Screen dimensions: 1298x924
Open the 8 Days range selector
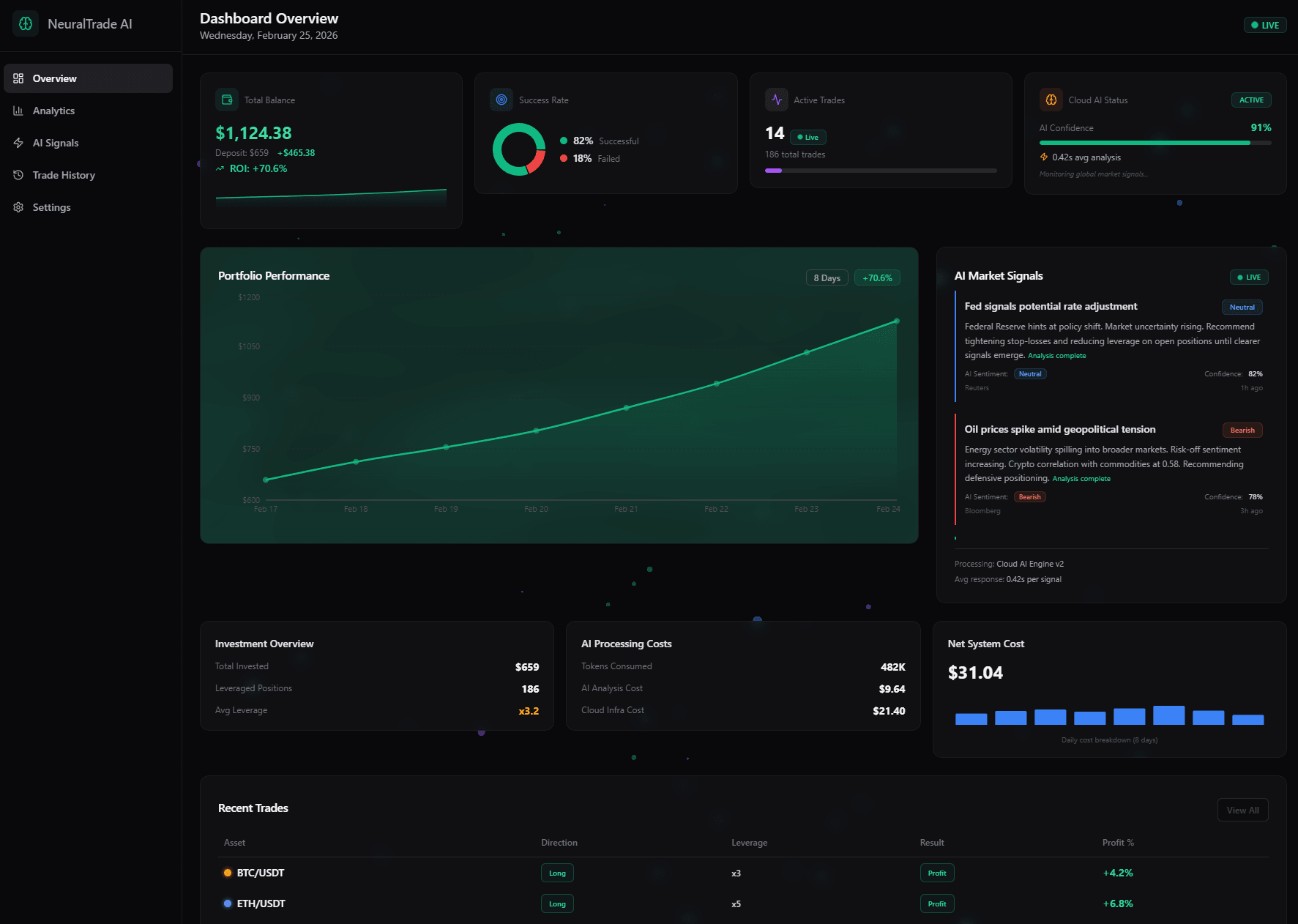pyautogui.click(x=827, y=277)
